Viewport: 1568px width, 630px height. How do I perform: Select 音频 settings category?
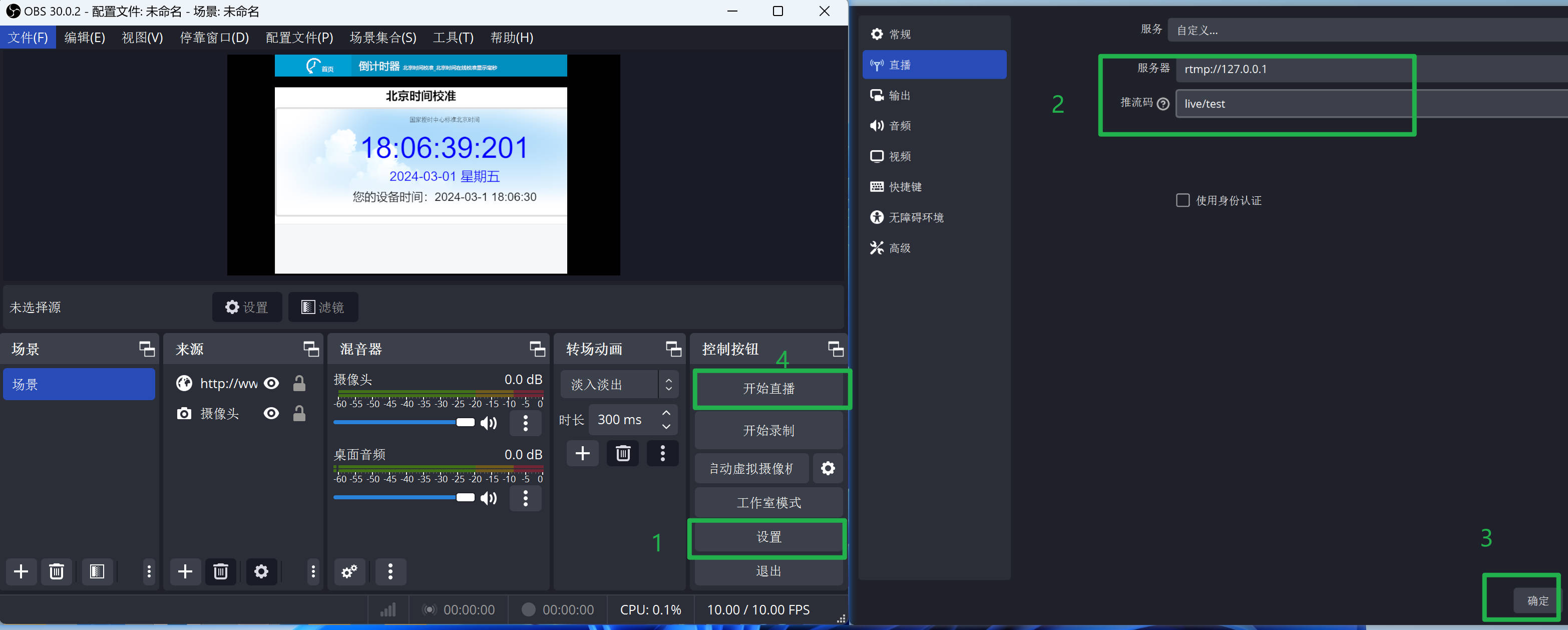tap(934, 125)
